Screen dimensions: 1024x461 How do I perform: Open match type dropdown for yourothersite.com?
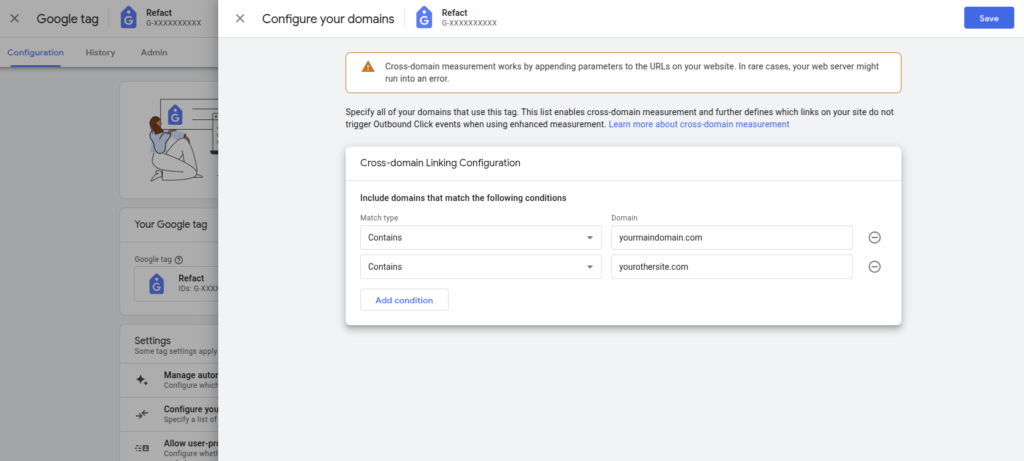(x=481, y=266)
